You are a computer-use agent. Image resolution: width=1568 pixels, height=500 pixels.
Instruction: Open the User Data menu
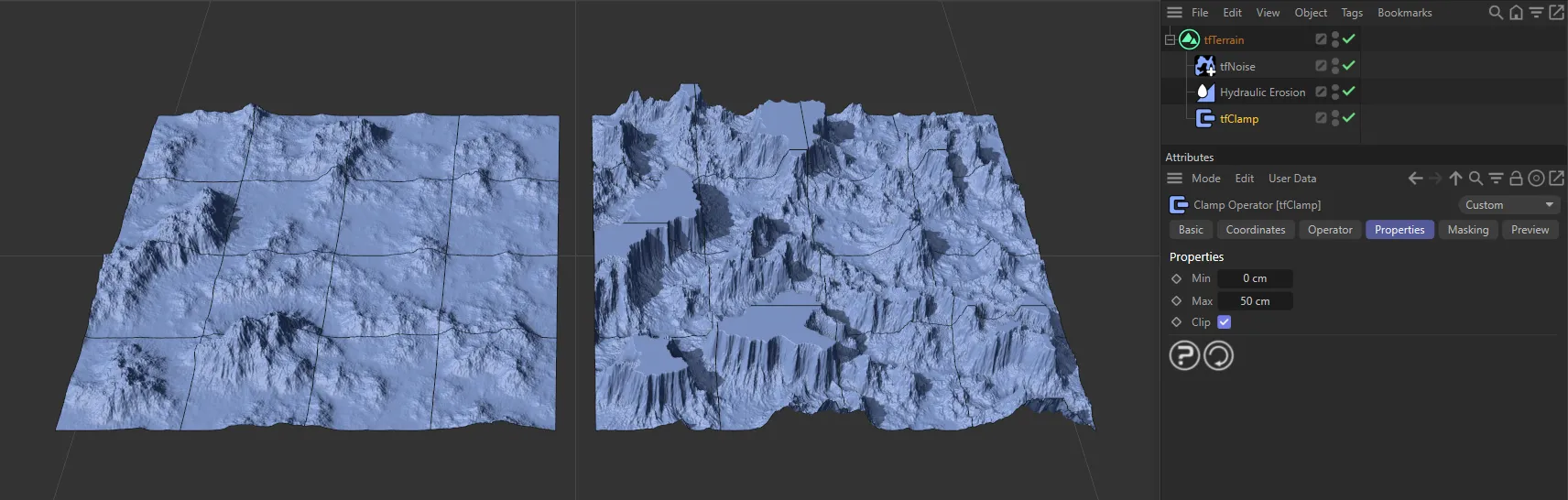(x=1291, y=179)
